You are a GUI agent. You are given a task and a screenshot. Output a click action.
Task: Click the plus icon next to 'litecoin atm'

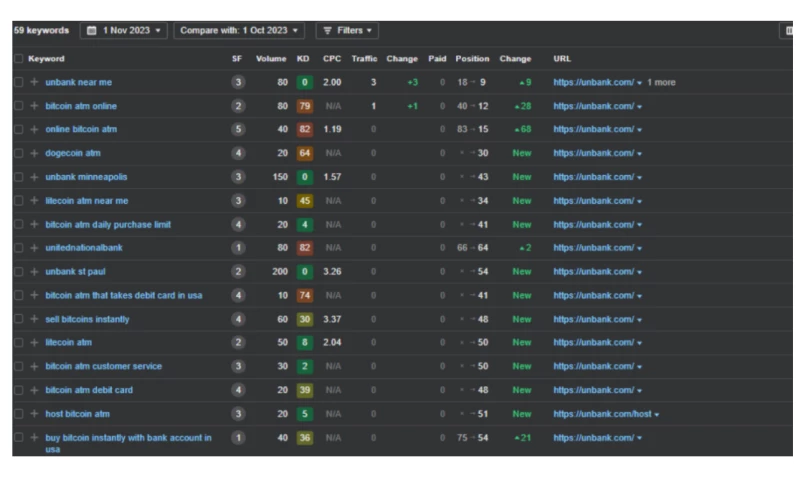pos(35,342)
